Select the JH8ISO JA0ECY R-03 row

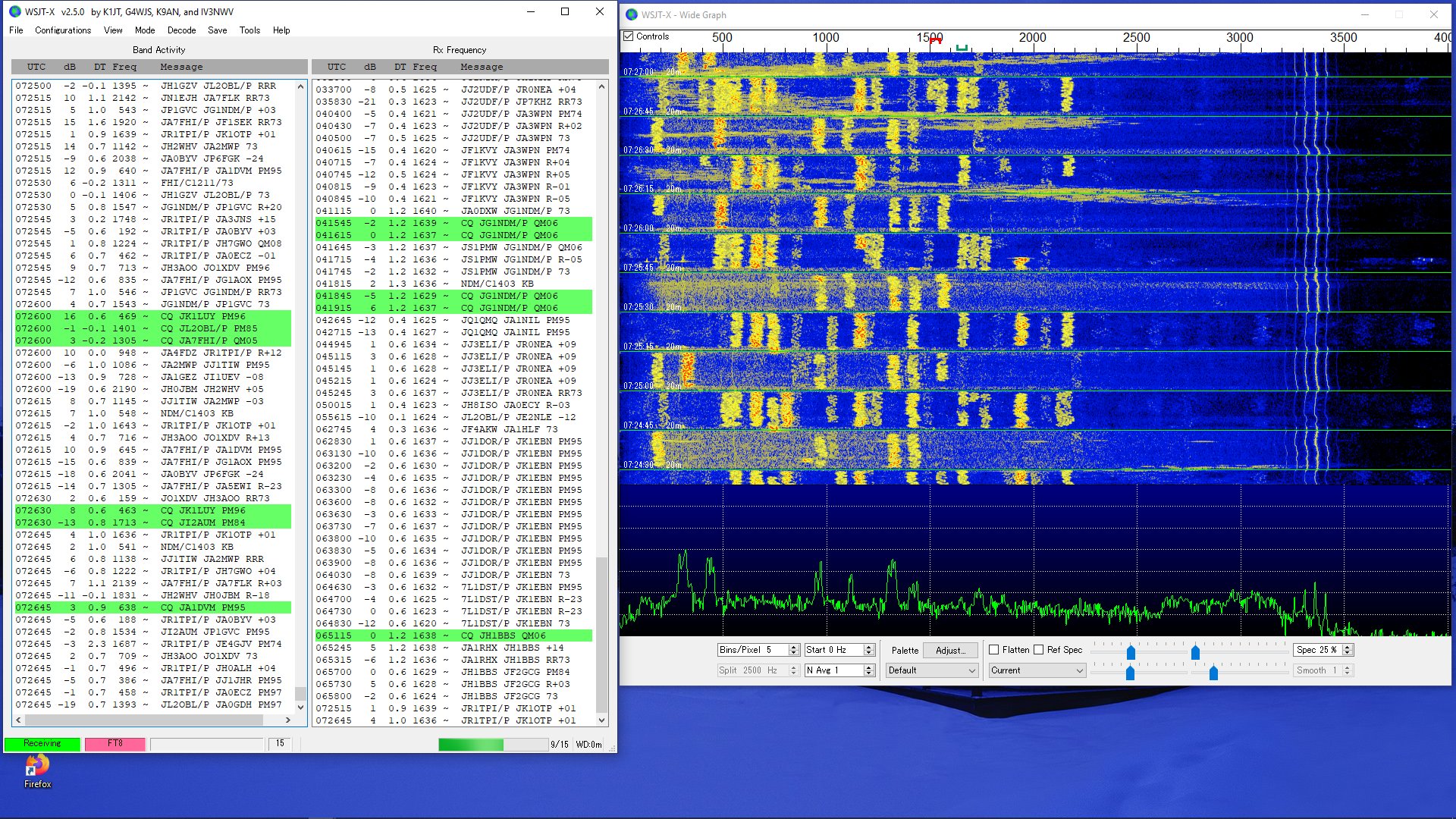click(453, 405)
